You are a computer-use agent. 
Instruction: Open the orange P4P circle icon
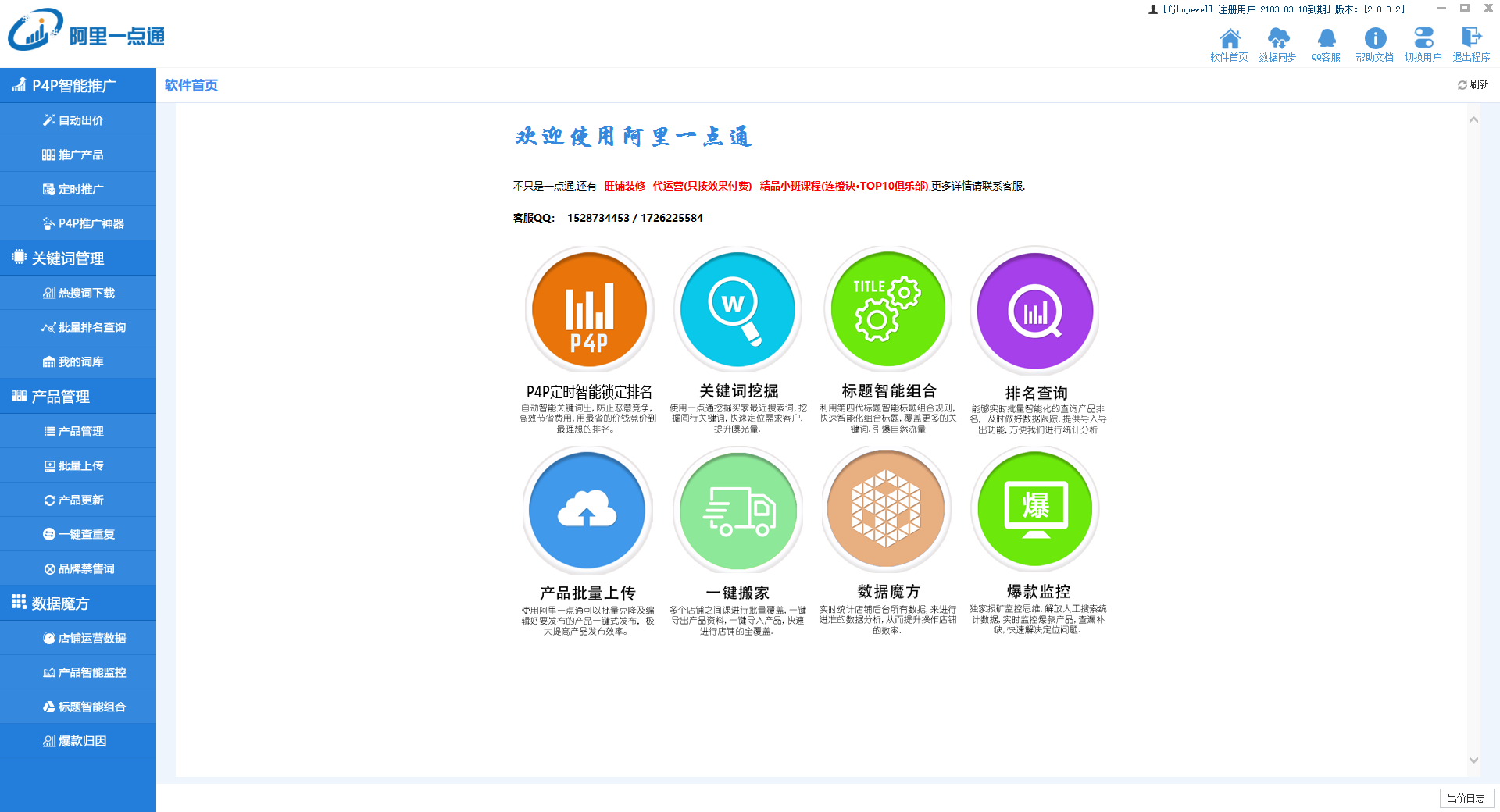coord(589,309)
